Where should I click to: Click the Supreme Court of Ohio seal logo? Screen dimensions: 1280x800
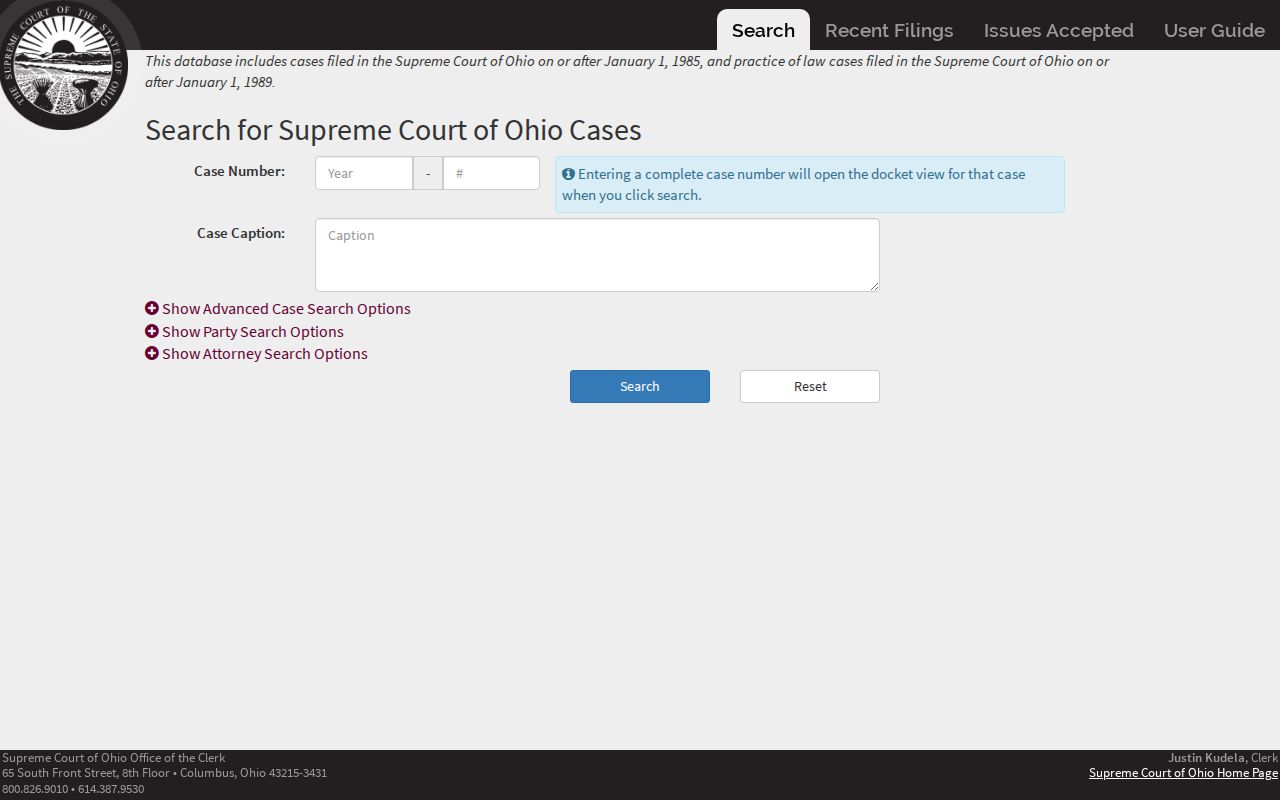click(62, 63)
